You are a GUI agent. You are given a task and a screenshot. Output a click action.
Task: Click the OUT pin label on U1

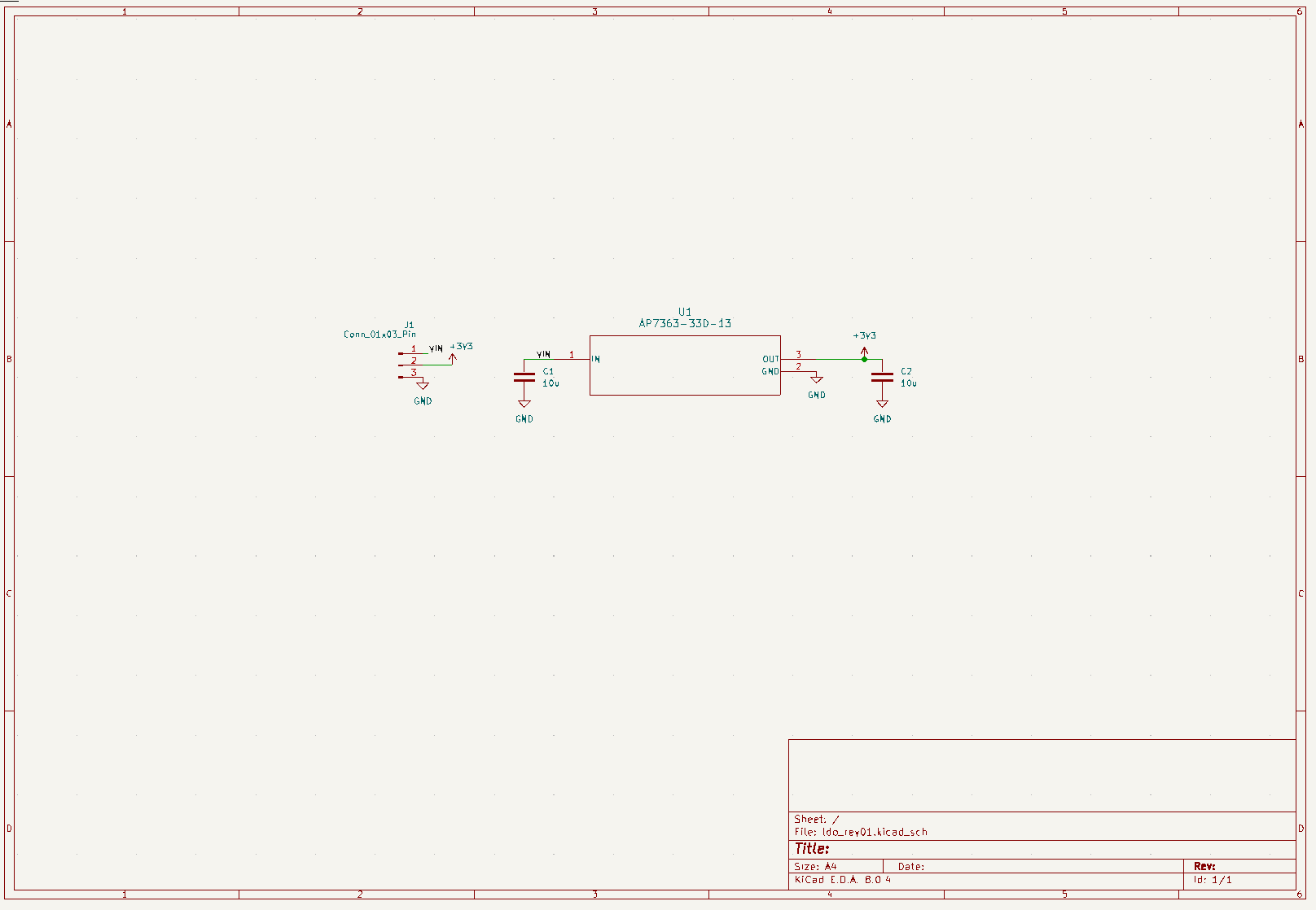(770, 359)
